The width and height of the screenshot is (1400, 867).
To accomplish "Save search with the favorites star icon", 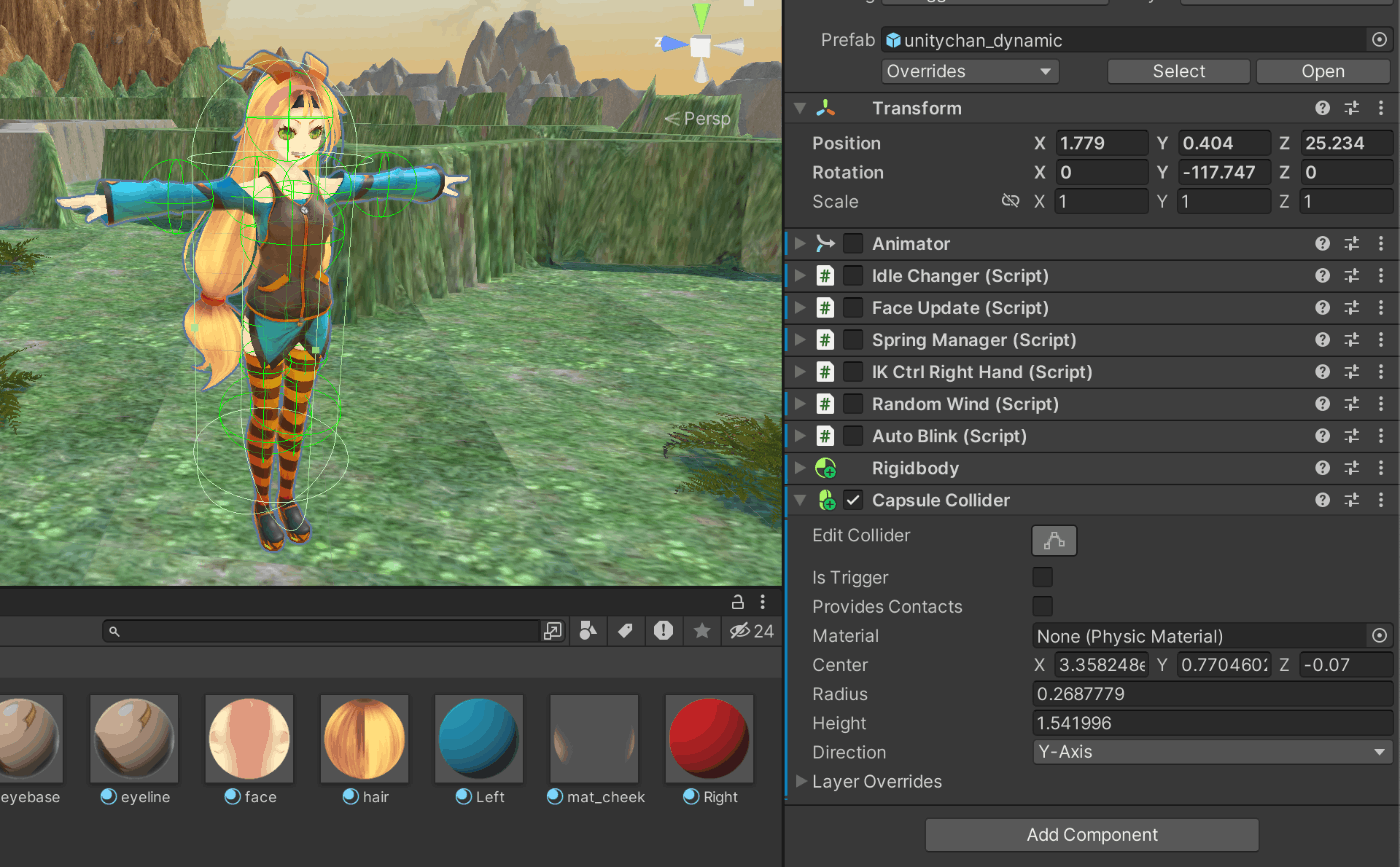I will (x=702, y=631).
